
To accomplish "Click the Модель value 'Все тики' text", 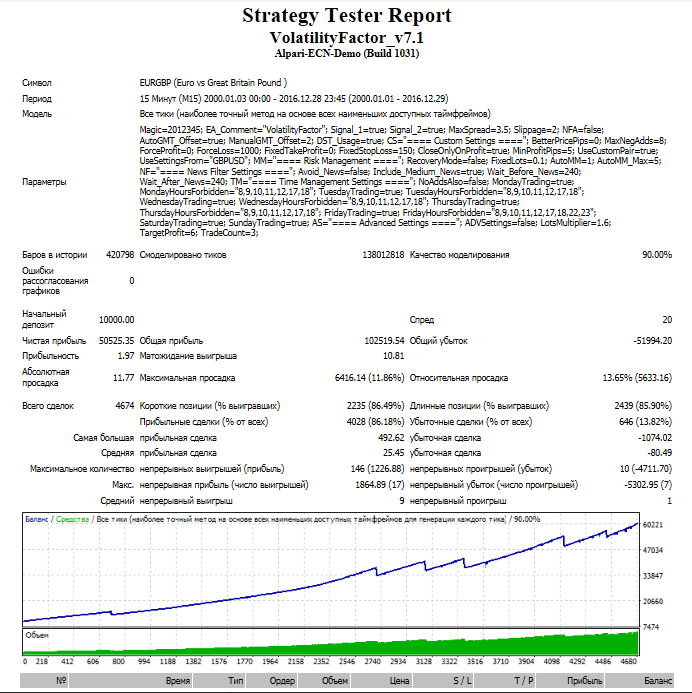I will [x=315, y=114].
